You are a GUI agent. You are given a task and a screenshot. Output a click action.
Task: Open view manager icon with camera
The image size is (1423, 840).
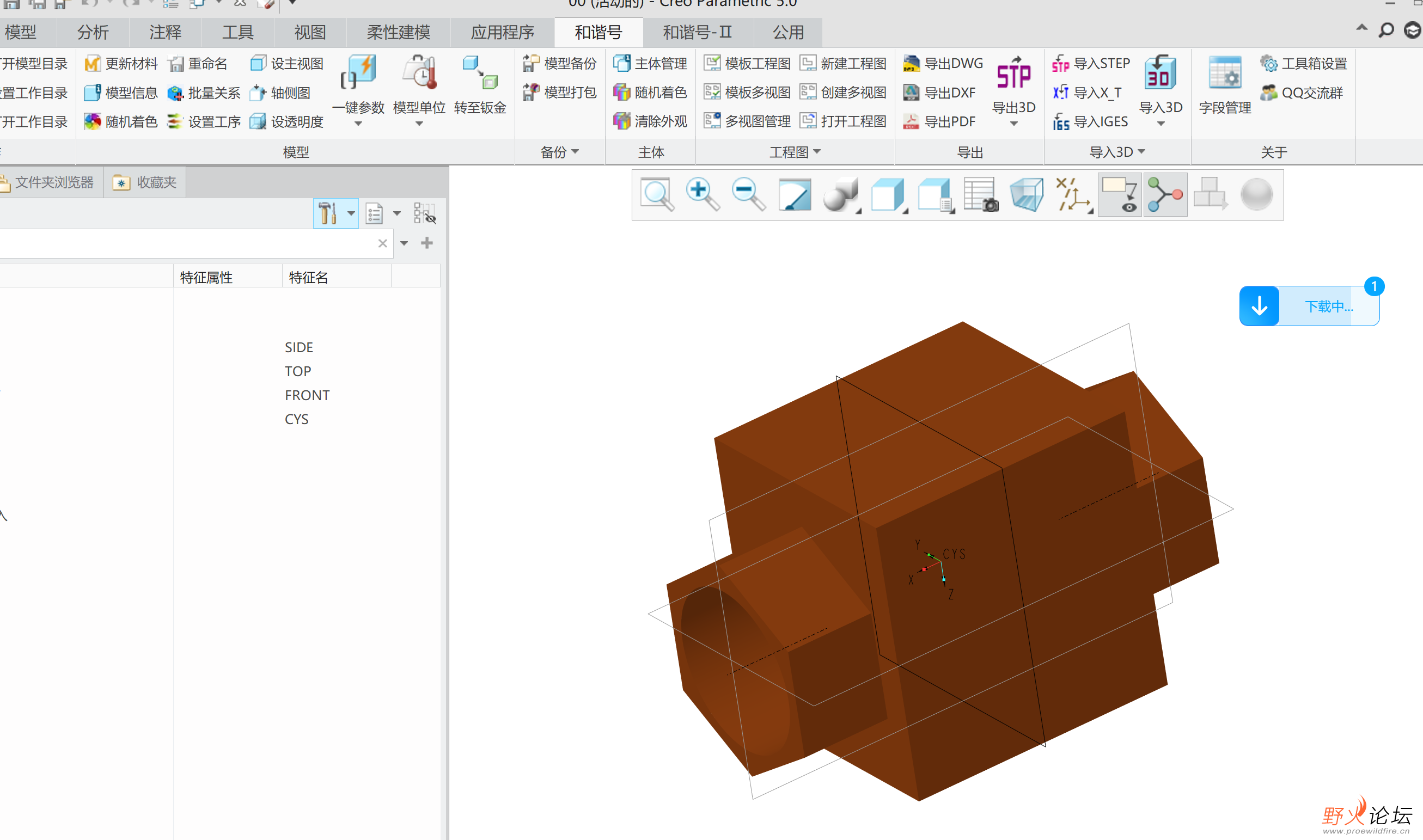pyautogui.click(x=980, y=195)
